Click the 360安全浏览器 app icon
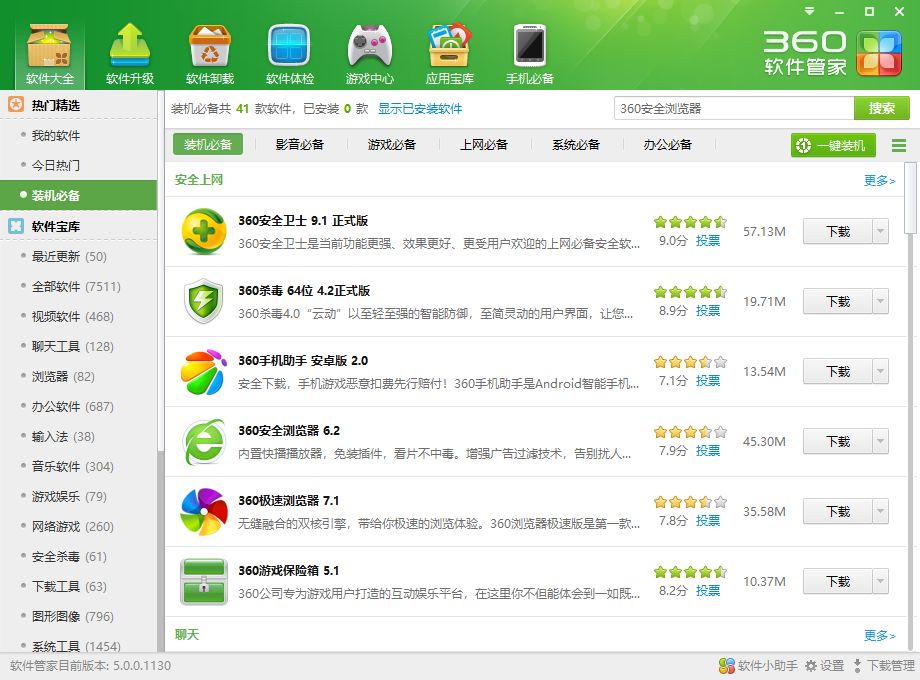 coord(204,441)
